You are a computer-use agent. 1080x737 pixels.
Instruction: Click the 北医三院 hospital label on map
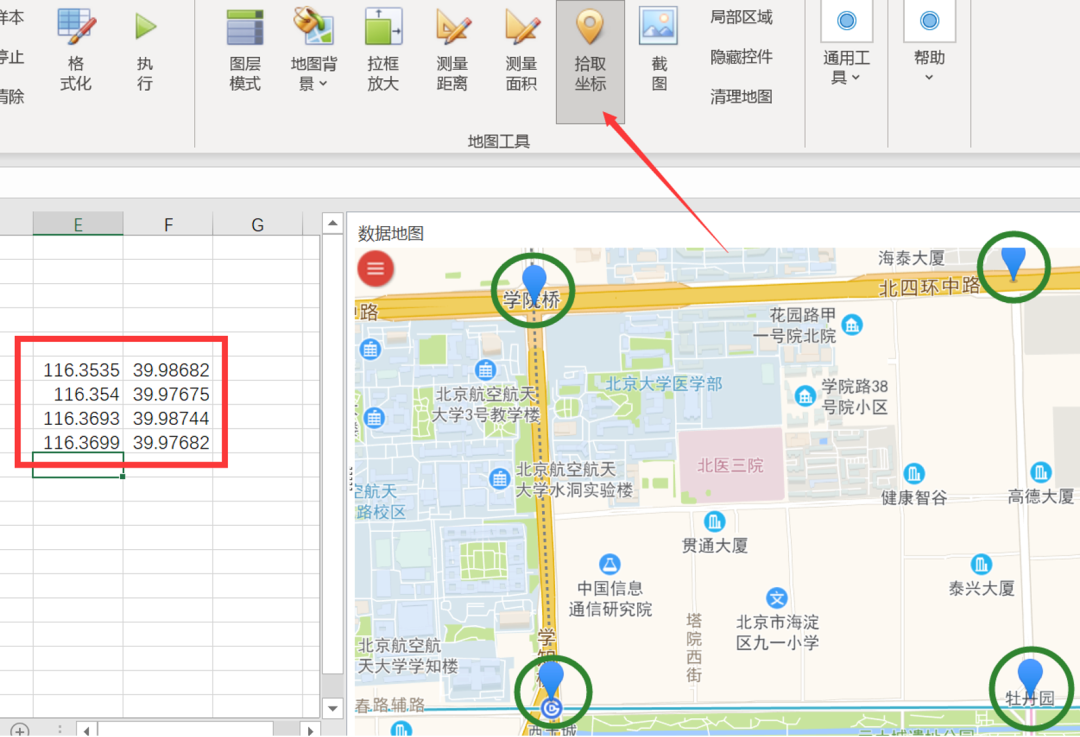tap(730, 466)
